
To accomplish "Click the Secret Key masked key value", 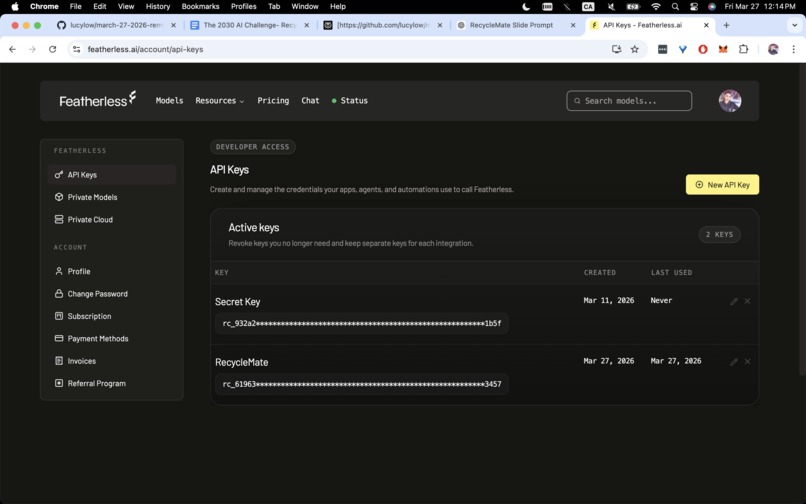I will tap(361, 323).
